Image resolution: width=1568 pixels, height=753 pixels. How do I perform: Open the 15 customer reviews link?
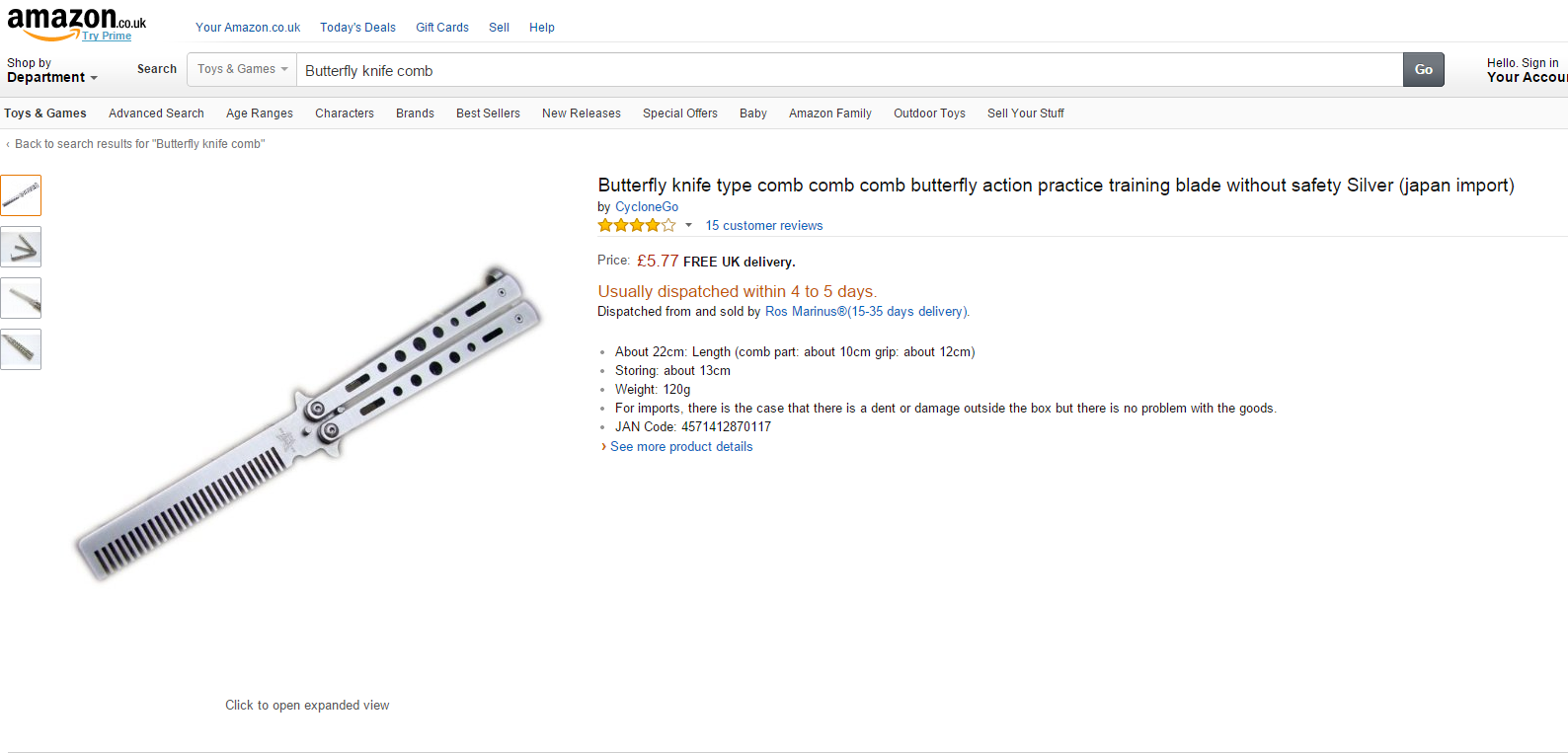pyautogui.click(x=763, y=226)
